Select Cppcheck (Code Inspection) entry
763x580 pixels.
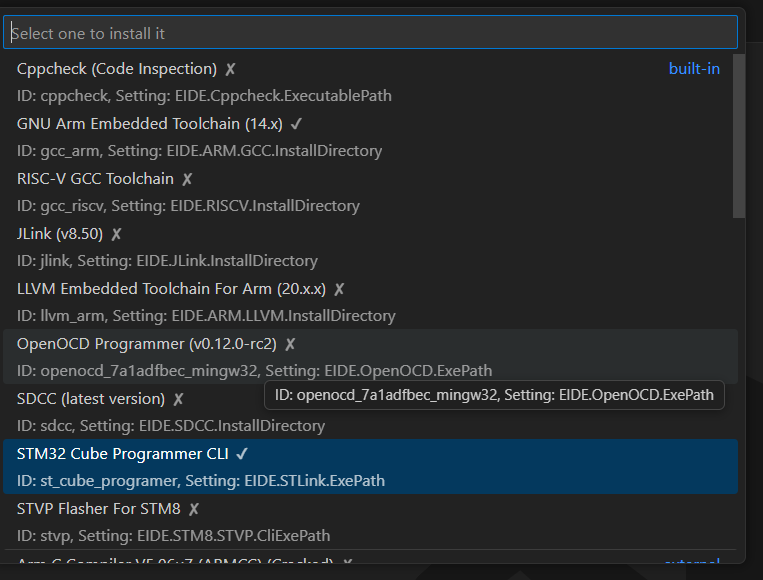coord(370,82)
